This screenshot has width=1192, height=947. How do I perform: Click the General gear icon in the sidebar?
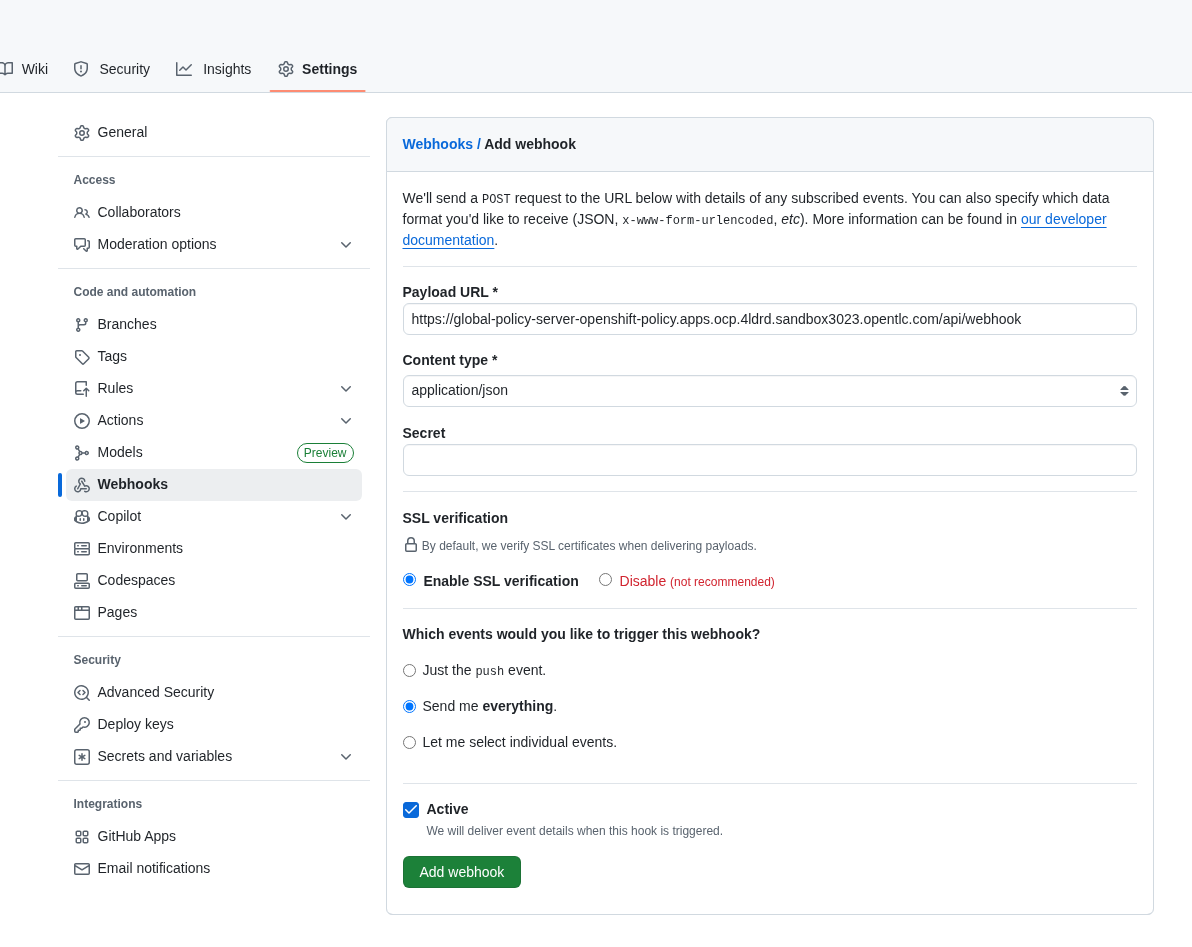81,133
